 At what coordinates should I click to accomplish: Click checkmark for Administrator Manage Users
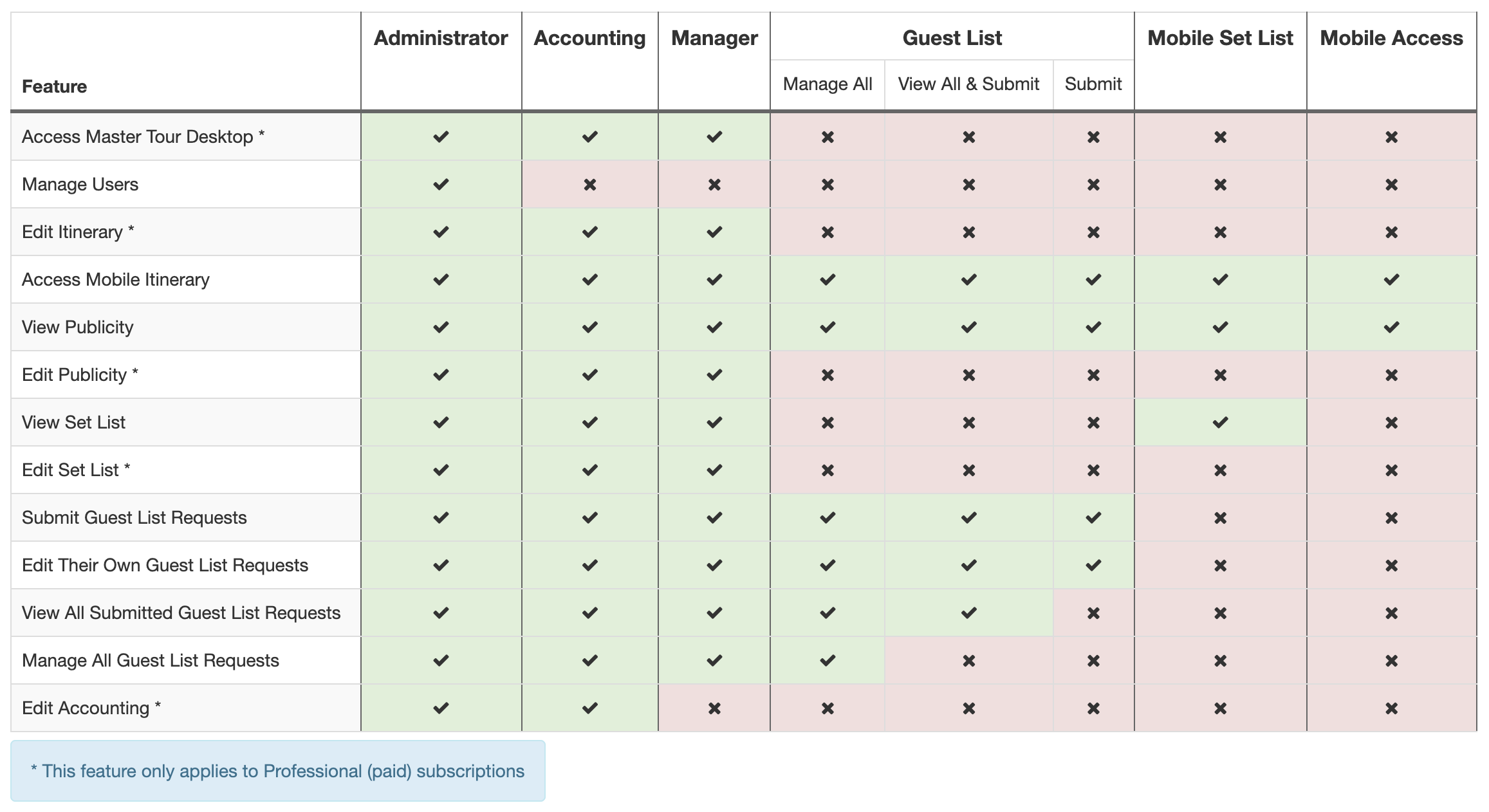click(x=441, y=184)
